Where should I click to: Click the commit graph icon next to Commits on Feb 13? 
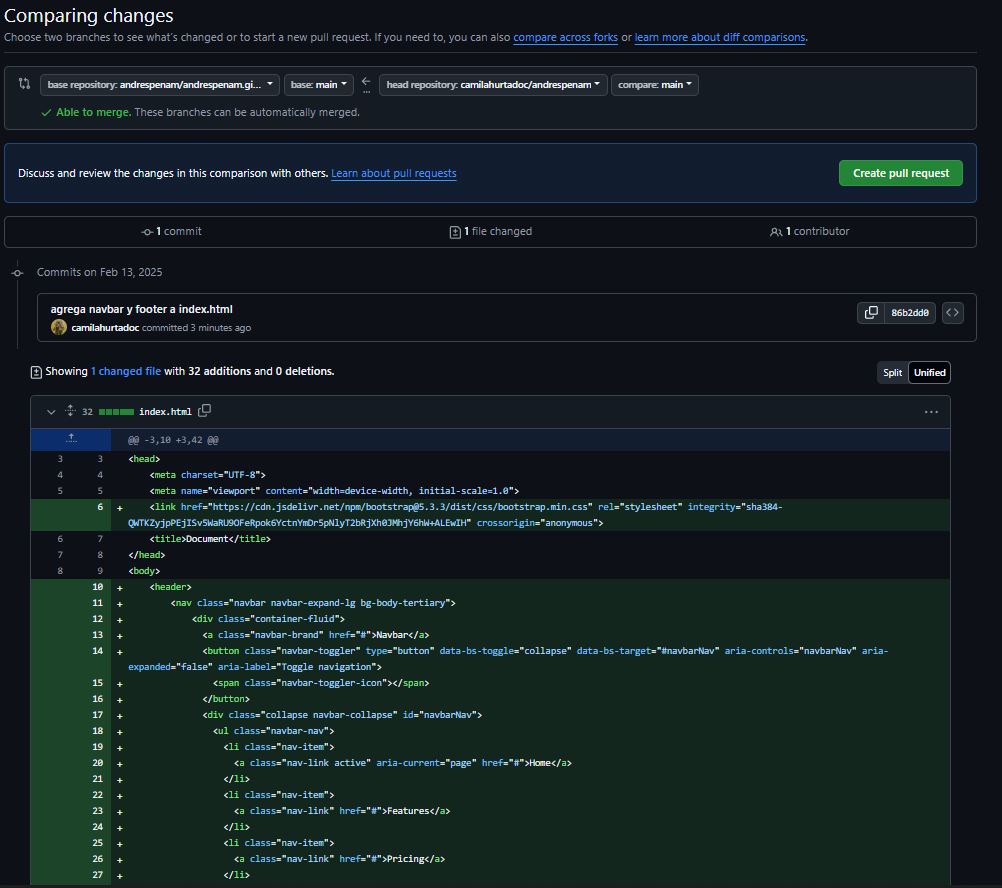17,272
